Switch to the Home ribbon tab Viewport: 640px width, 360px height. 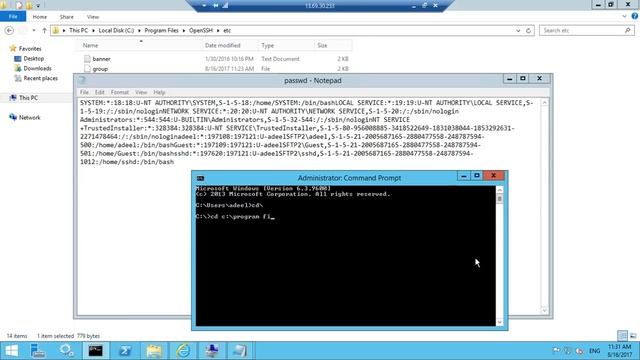(40, 17)
